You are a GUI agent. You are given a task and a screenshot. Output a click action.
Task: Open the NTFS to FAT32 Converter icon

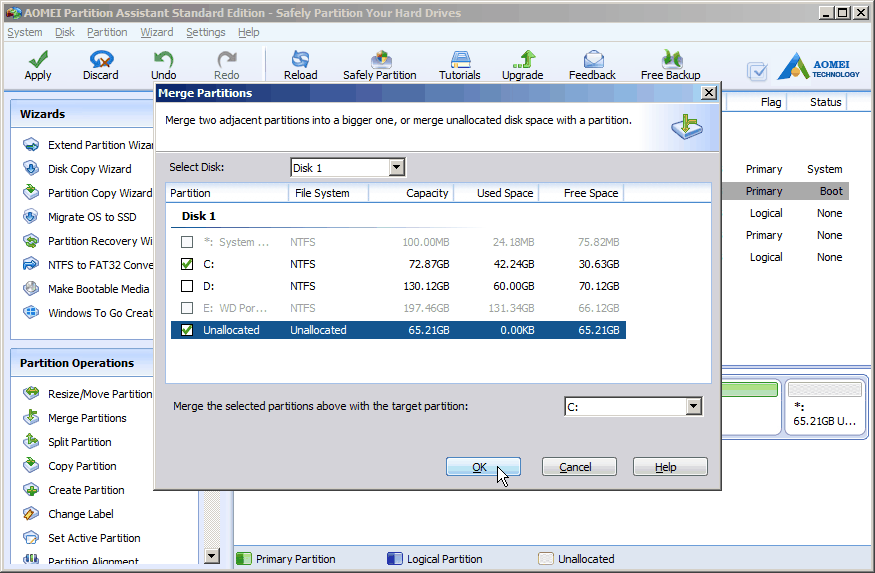tap(31, 264)
